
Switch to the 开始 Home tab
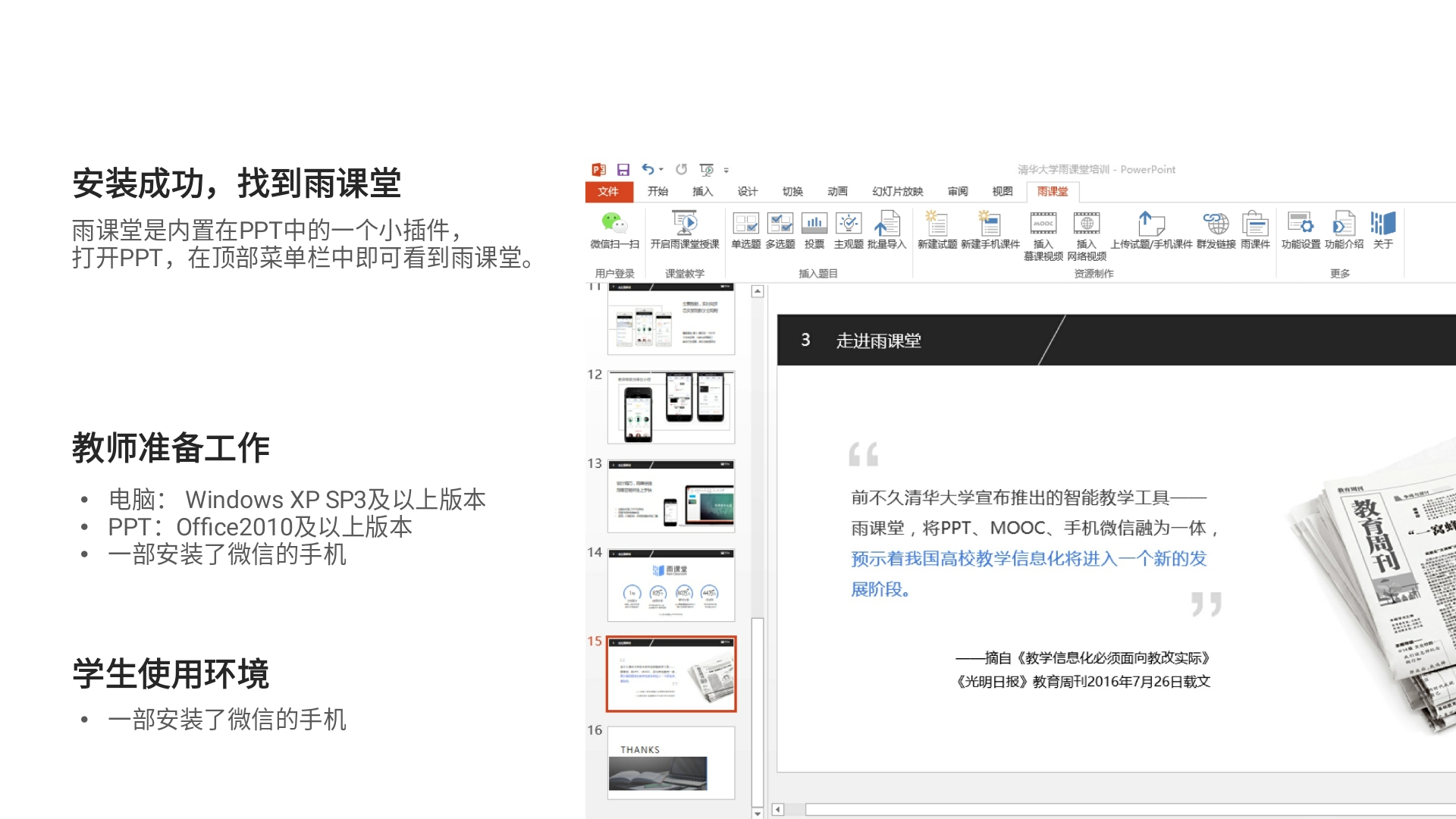click(657, 192)
